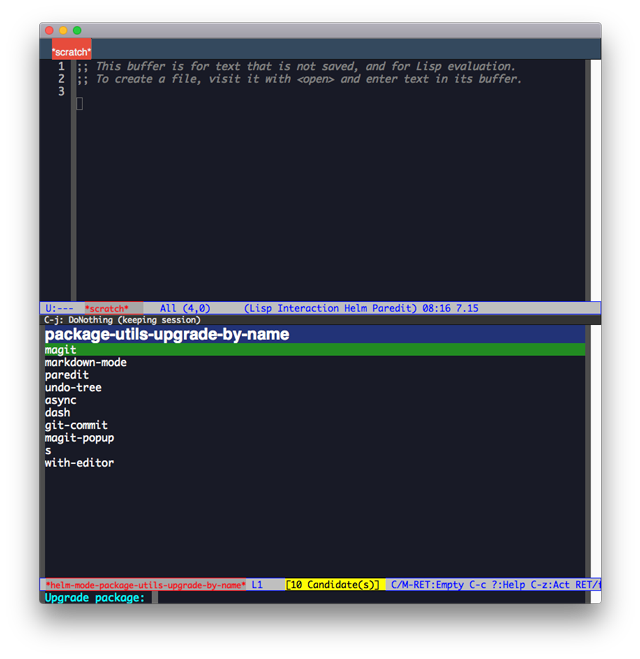Select the magit candidate

[x=315, y=349]
